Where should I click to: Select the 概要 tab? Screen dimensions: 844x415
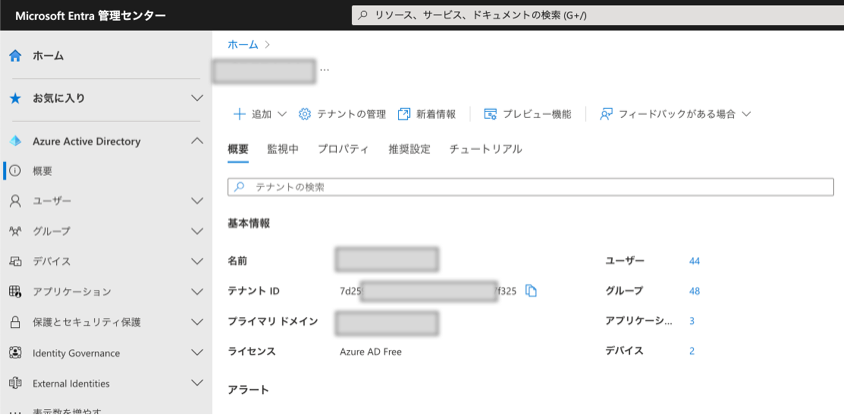(x=238, y=150)
